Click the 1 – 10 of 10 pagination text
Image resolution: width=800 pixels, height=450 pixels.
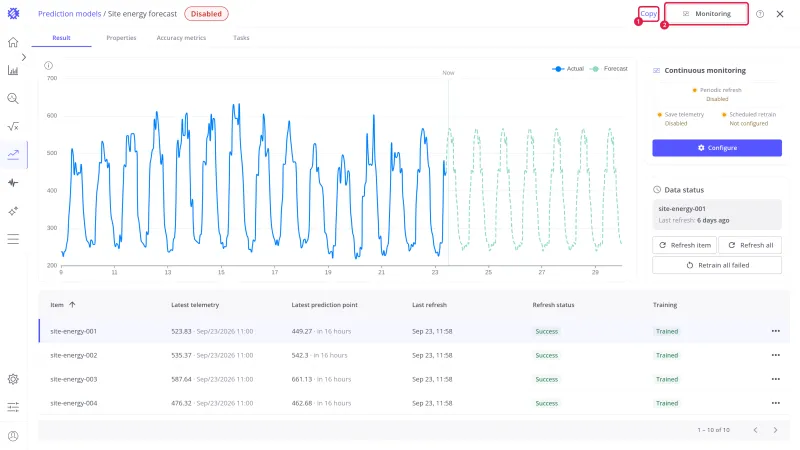[x=713, y=430]
